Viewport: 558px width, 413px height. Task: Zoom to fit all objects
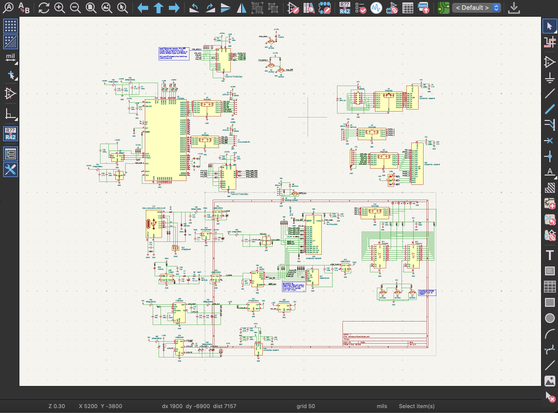pyautogui.click(x=107, y=7)
